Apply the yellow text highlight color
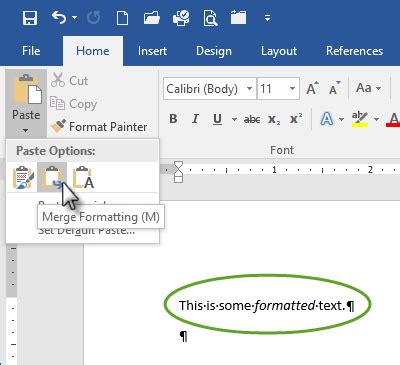The width and height of the screenshot is (400, 365). tap(360, 119)
